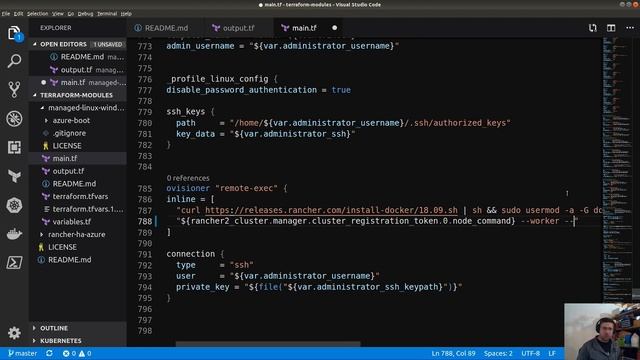The width and height of the screenshot is (640, 360).
Task: Click line number 785 in gutter
Action: 145,189
